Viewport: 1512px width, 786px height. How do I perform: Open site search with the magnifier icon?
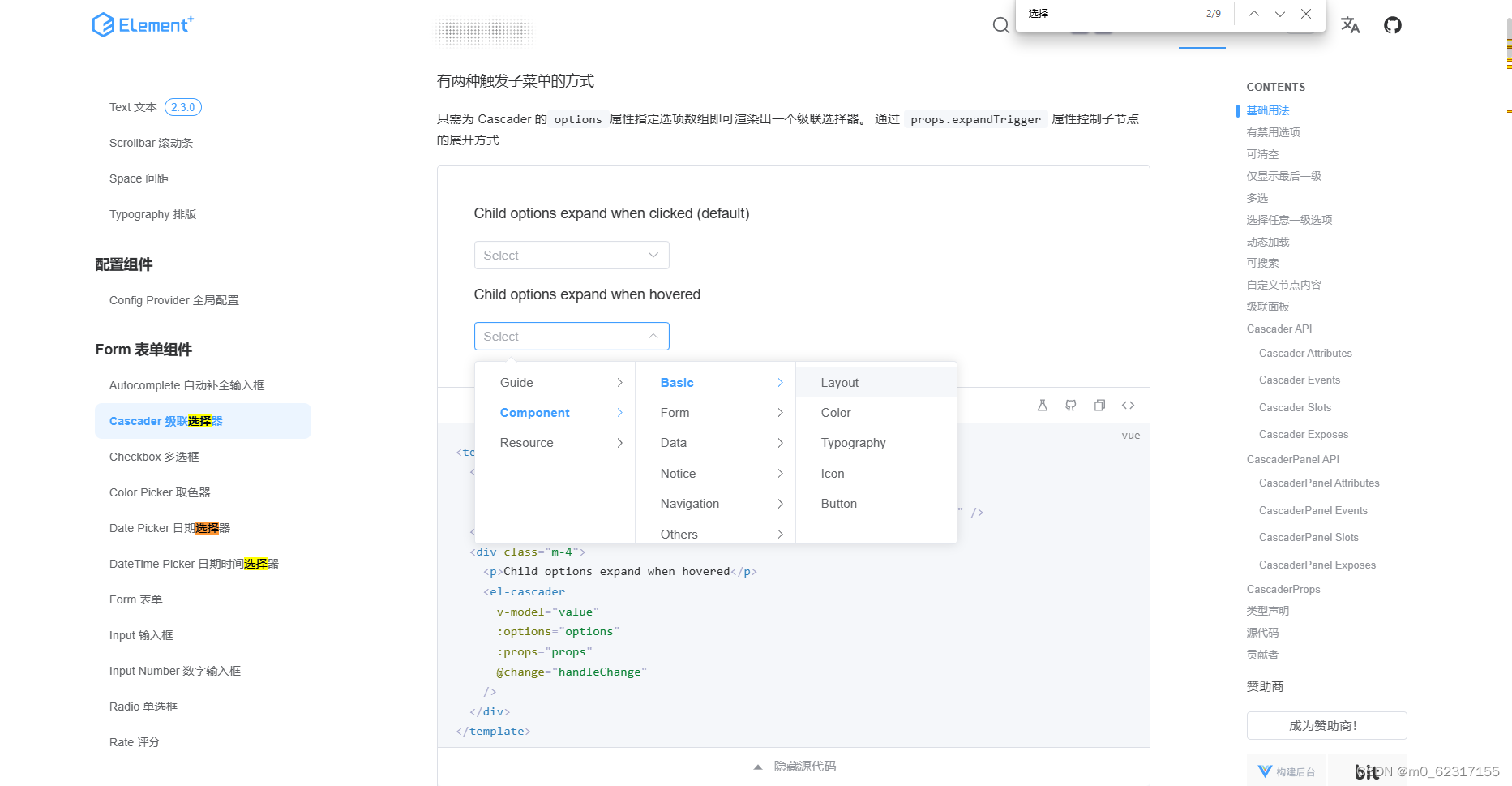[x=1000, y=25]
